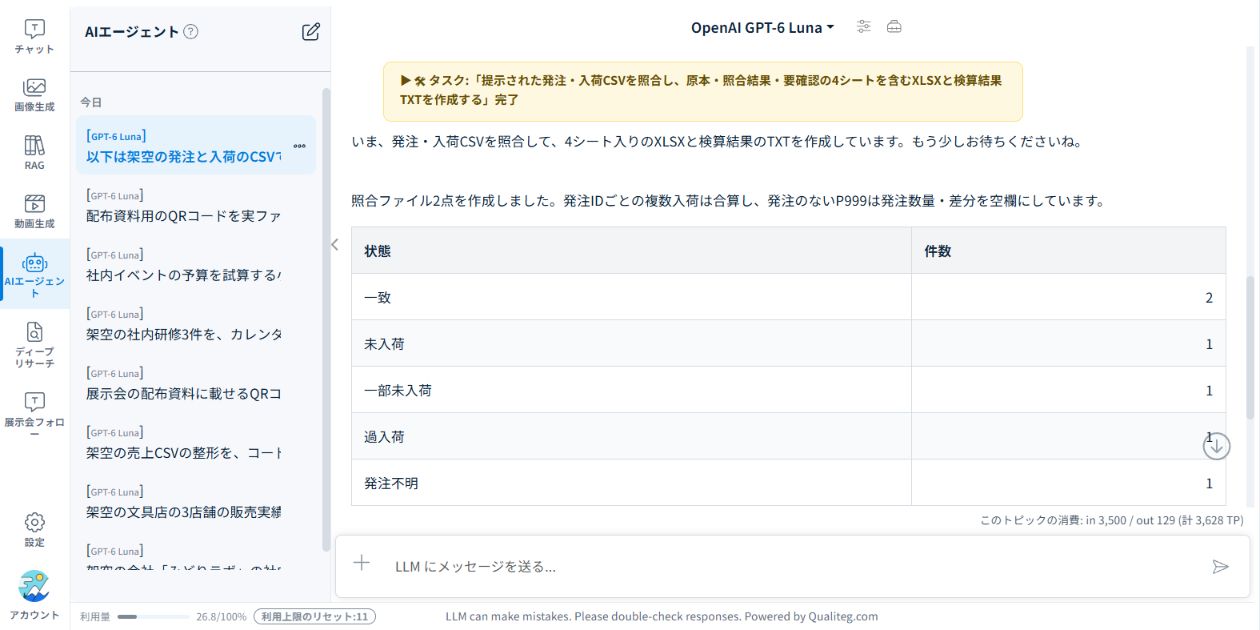This screenshot has width=1260, height=630.
Task: Open the チャット section
Action: 34,37
